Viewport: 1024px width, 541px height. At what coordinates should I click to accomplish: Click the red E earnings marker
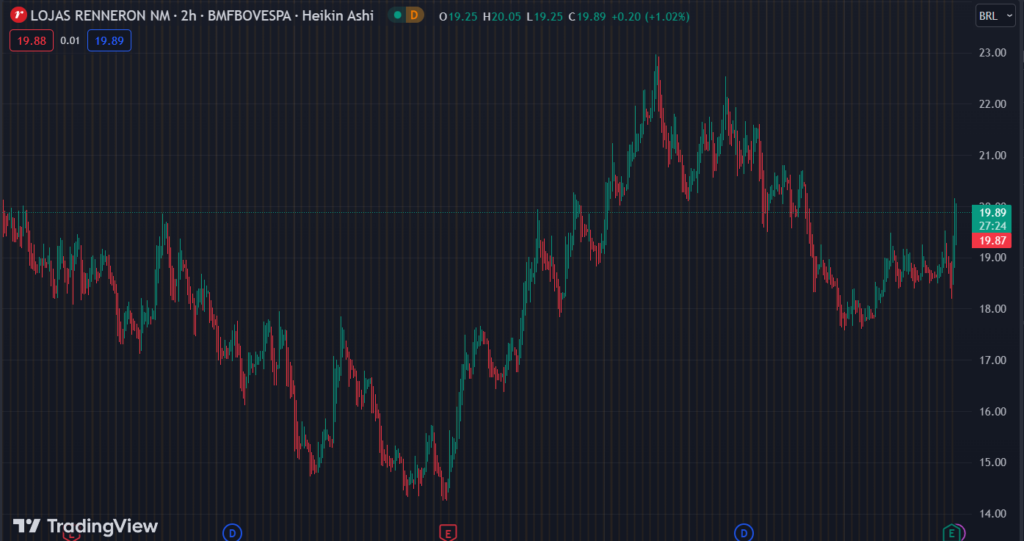447,533
